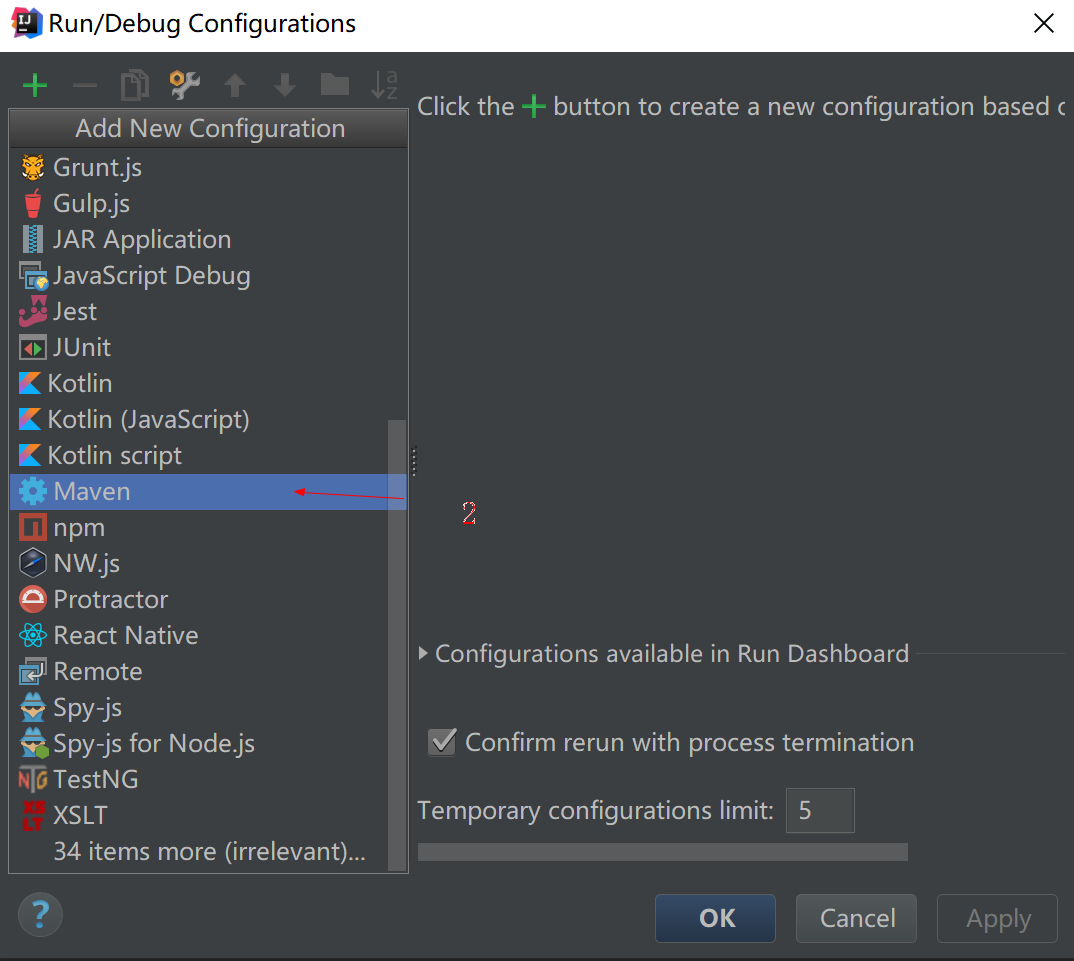The height and width of the screenshot is (961, 1074).
Task: Select the Protractor icon
Action: pyautogui.click(x=32, y=599)
